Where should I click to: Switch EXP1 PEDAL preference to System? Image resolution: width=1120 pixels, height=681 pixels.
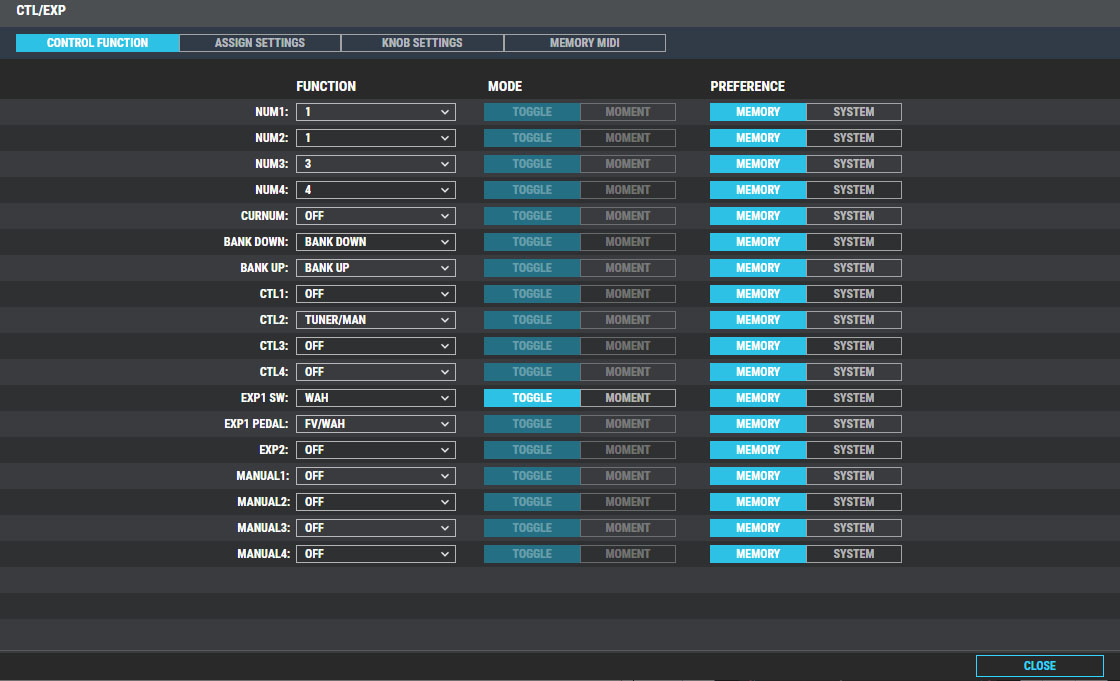(854, 424)
